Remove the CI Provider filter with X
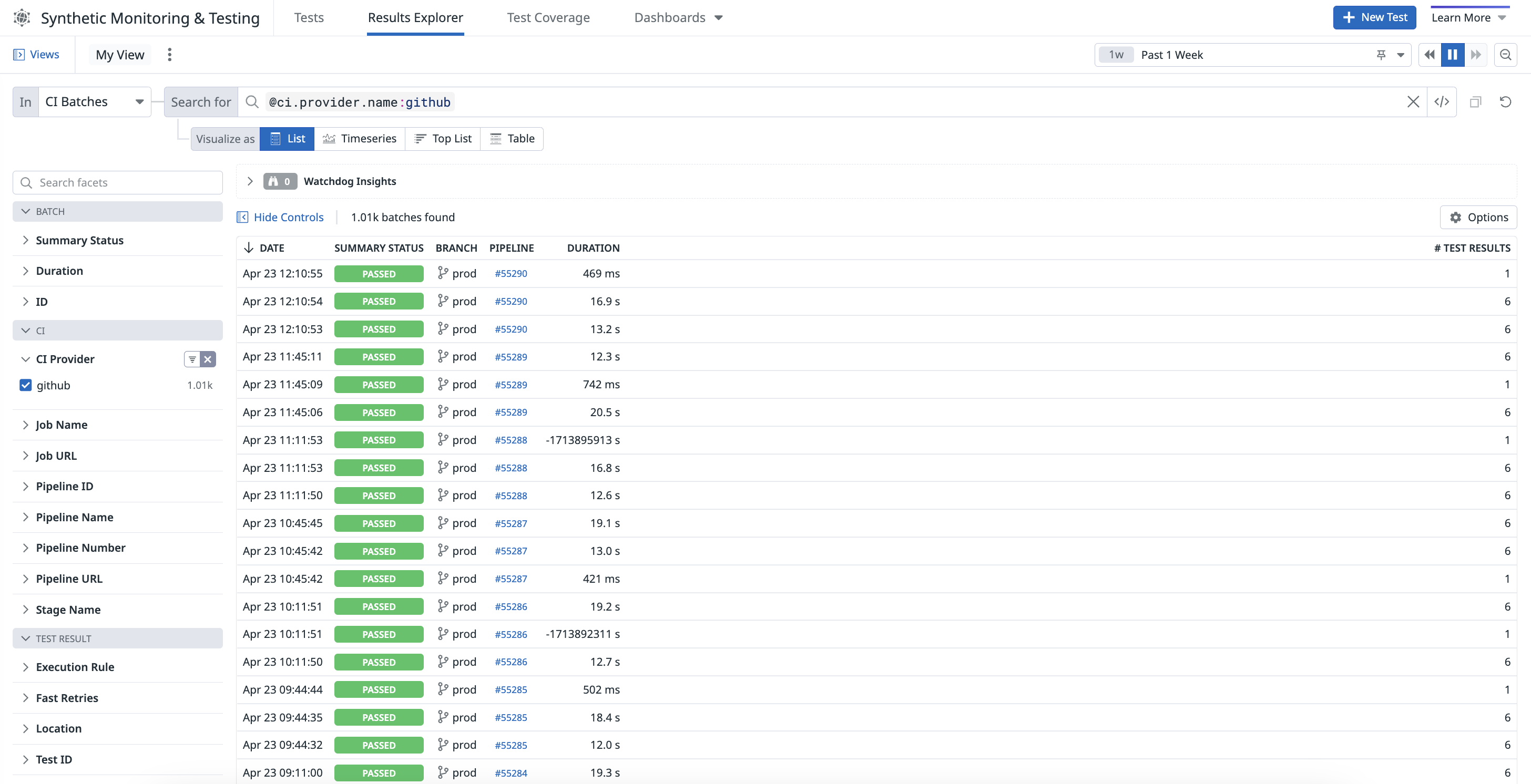This screenshot has height=784, width=1531. [208, 359]
